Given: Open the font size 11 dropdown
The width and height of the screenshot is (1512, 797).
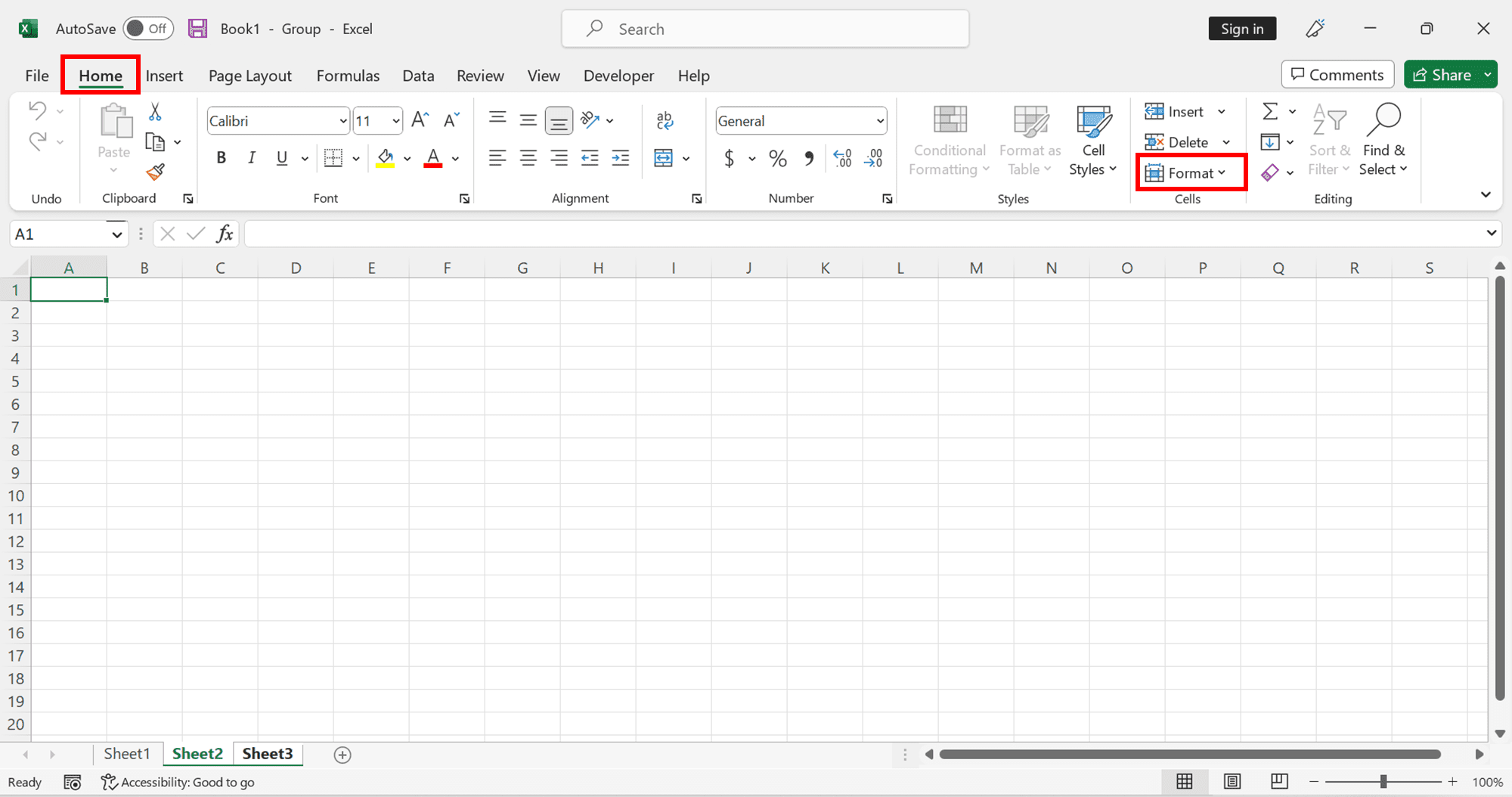Looking at the screenshot, I should (396, 121).
